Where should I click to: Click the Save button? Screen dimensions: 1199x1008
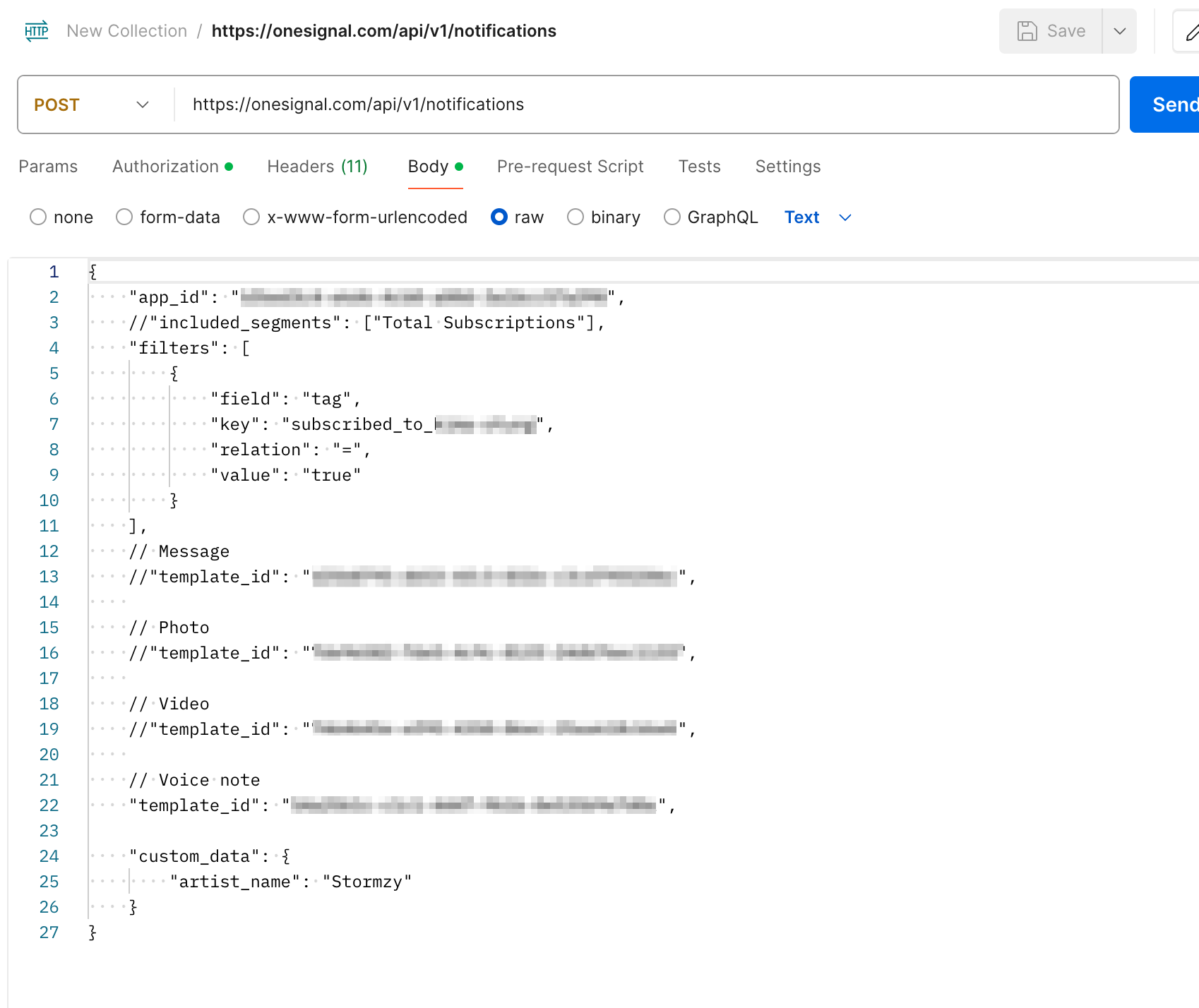click(x=1051, y=31)
